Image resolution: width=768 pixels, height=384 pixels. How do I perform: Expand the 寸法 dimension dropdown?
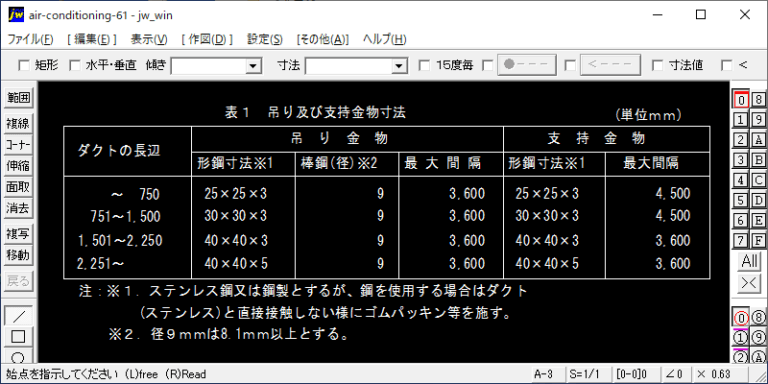400,65
